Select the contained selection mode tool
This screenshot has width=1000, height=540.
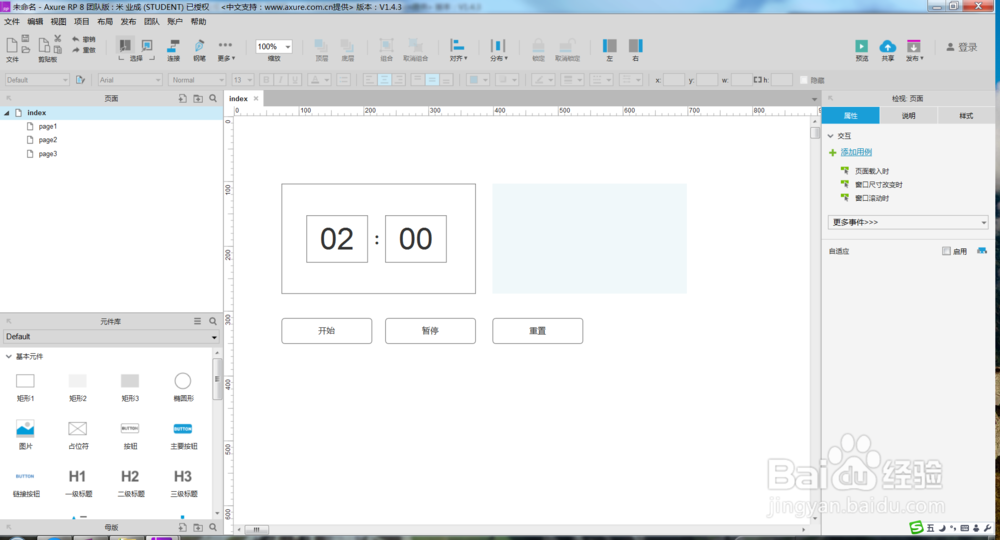click(147, 45)
